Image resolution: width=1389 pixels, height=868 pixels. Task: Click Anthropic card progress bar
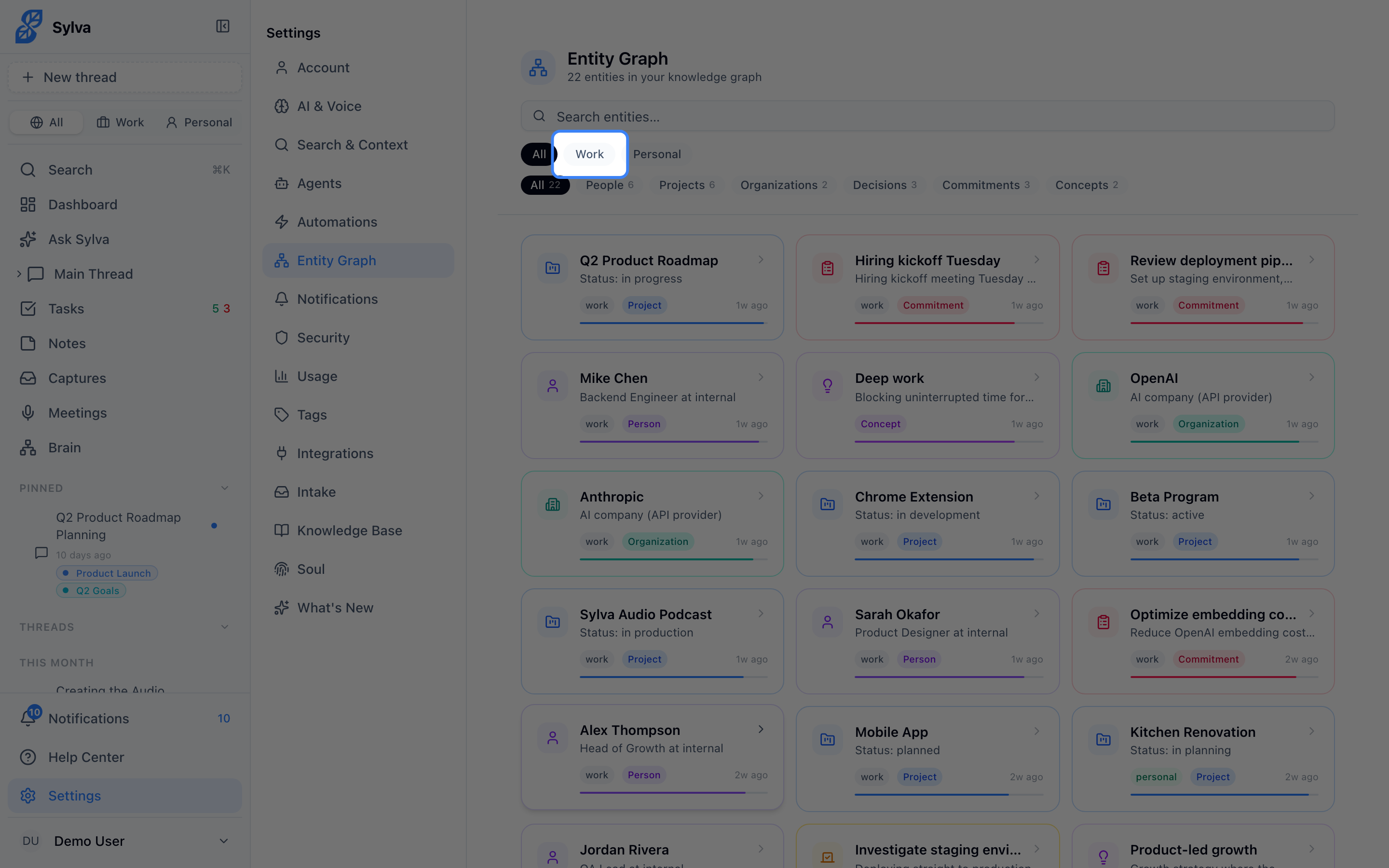[x=673, y=559]
